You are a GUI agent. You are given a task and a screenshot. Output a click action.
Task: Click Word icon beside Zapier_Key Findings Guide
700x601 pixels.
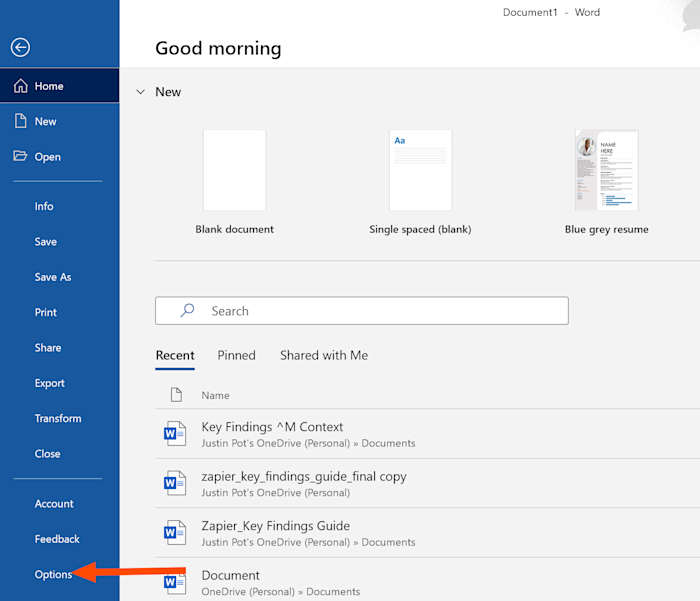click(x=175, y=533)
